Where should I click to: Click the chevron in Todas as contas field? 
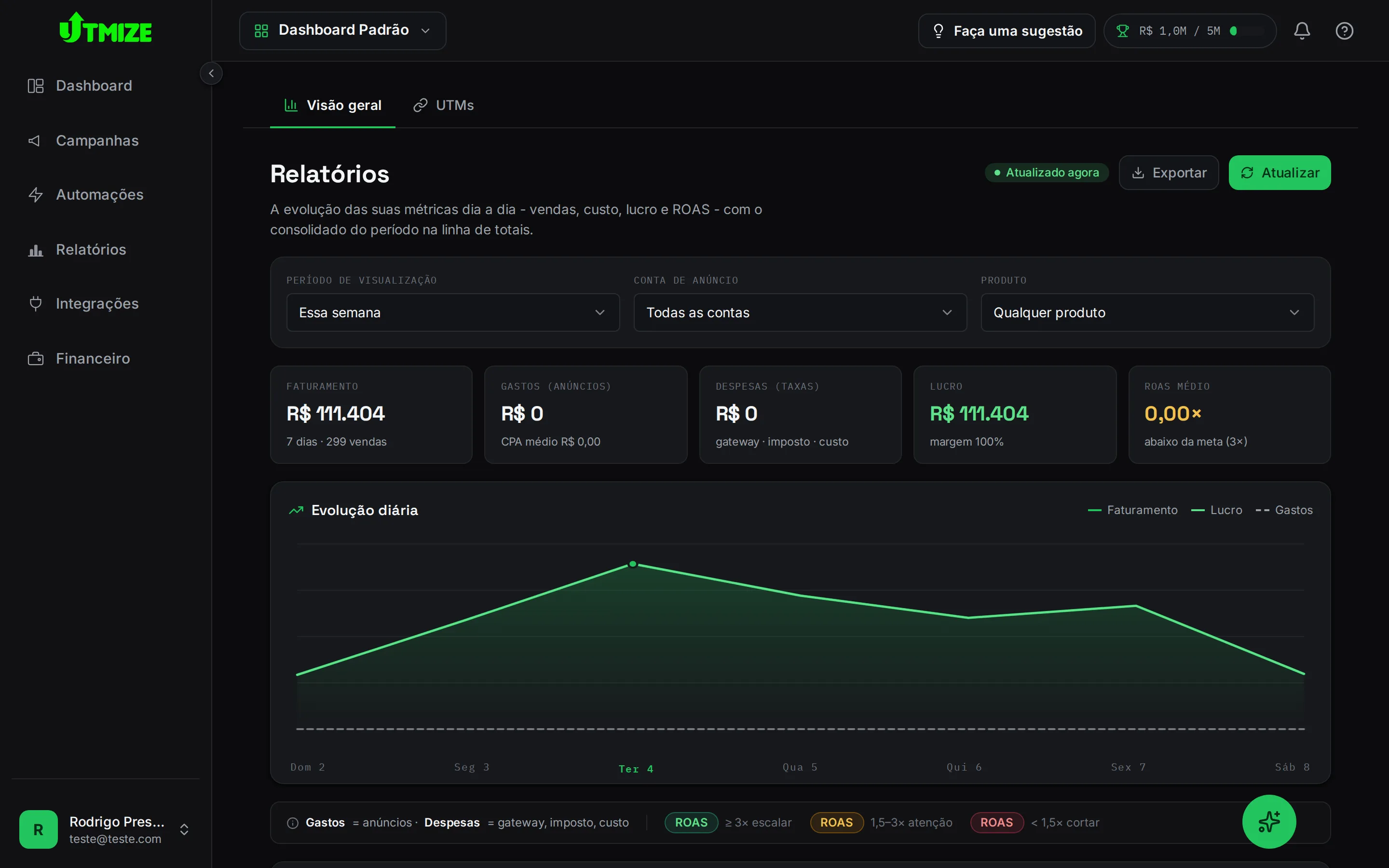(x=947, y=313)
